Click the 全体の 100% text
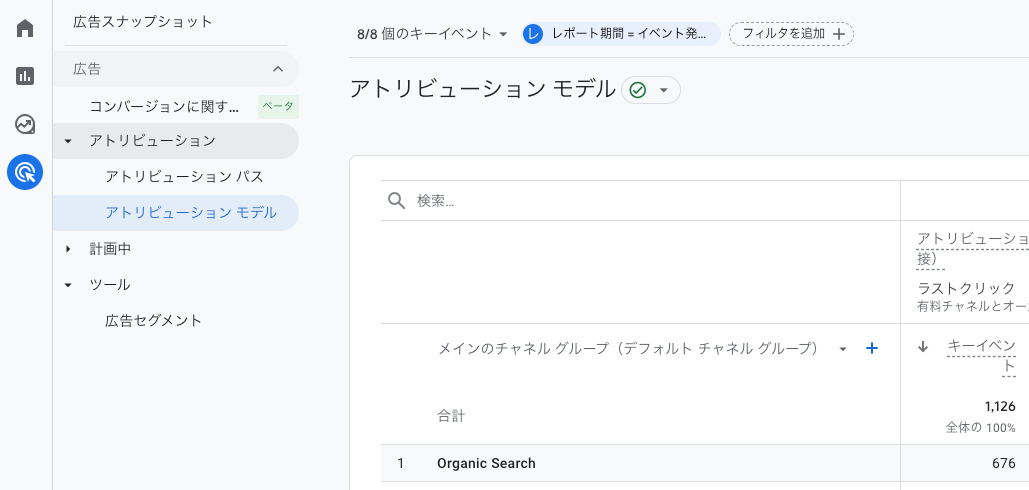This screenshot has width=1029, height=490. (x=980, y=428)
